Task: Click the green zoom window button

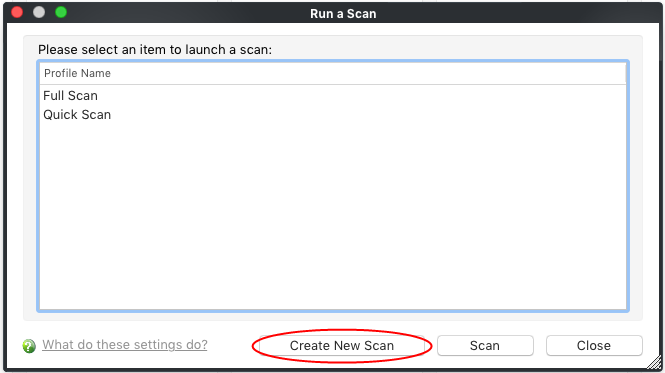Action: click(61, 12)
